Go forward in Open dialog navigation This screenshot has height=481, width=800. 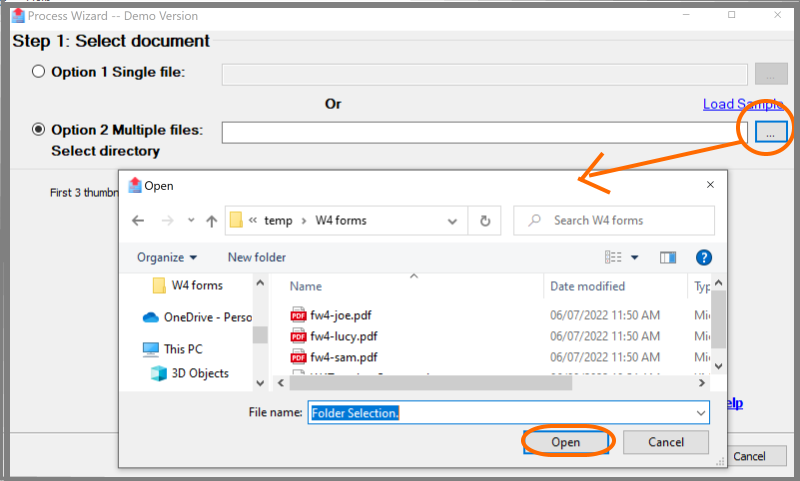coord(167,220)
